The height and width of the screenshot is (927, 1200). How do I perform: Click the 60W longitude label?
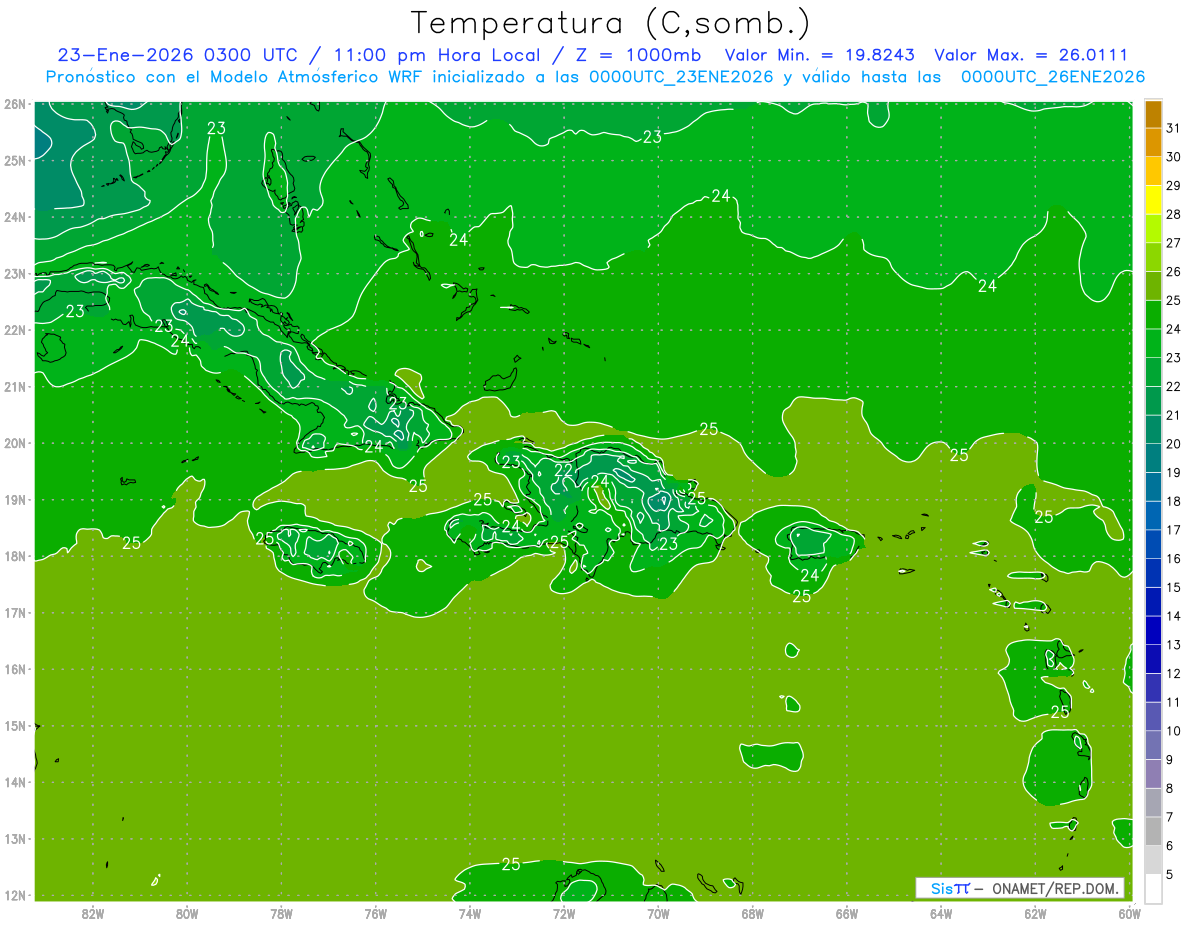click(1130, 913)
